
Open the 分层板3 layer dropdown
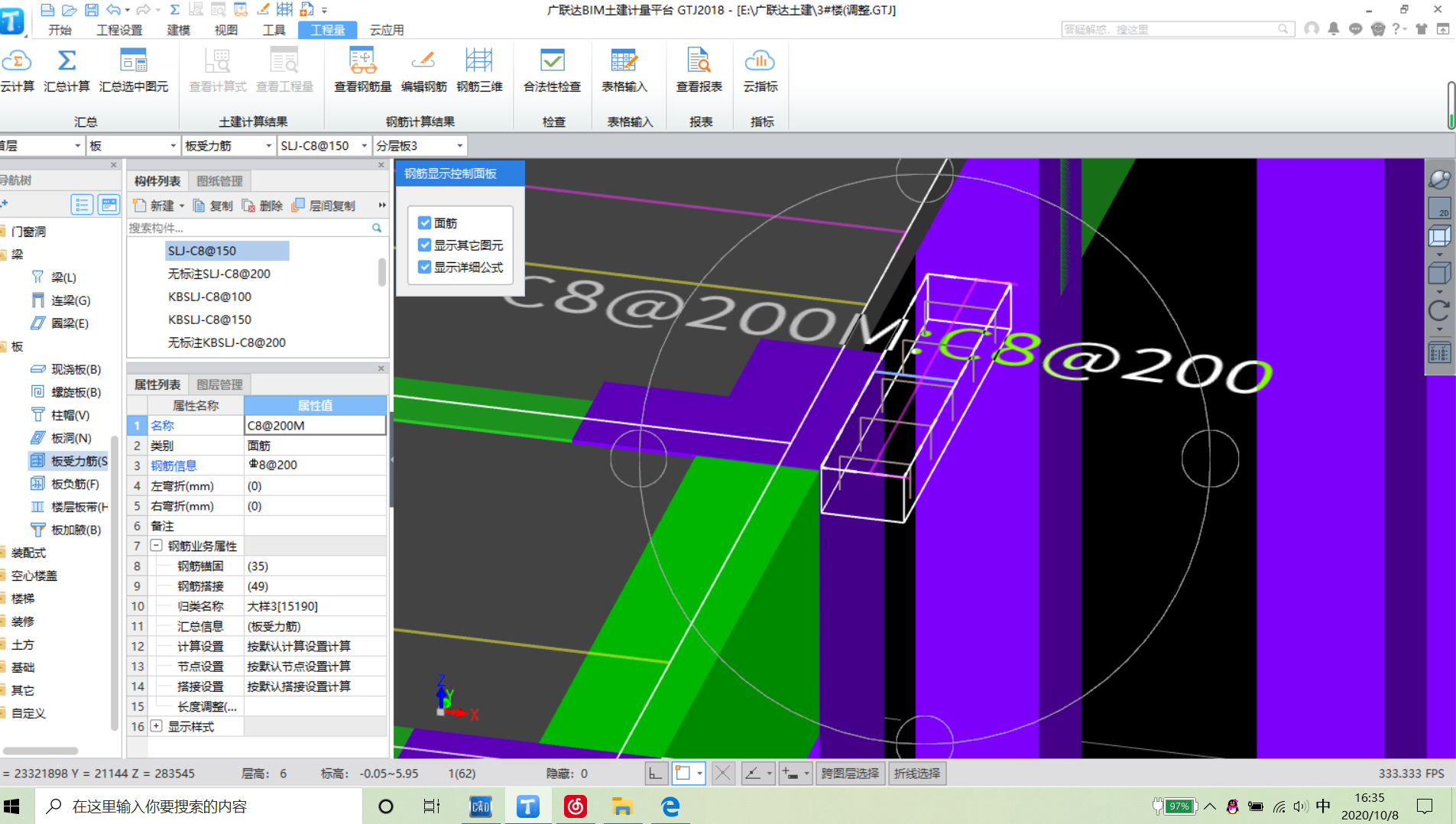click(x=459, y=146)
